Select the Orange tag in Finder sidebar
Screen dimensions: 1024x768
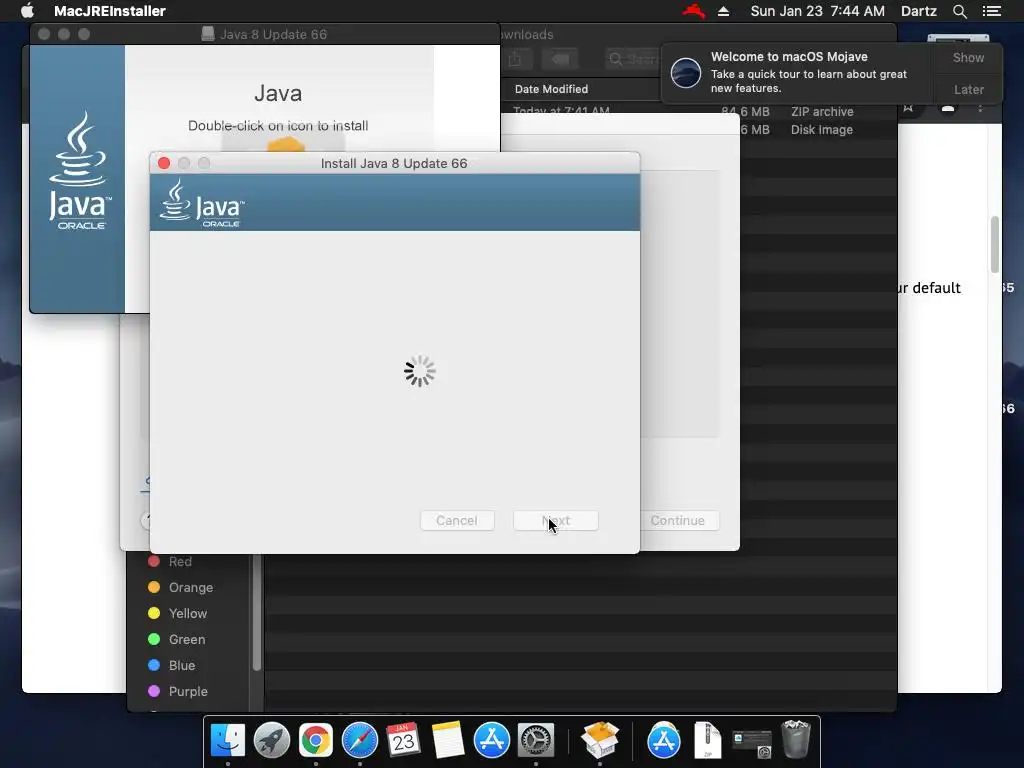181,588
